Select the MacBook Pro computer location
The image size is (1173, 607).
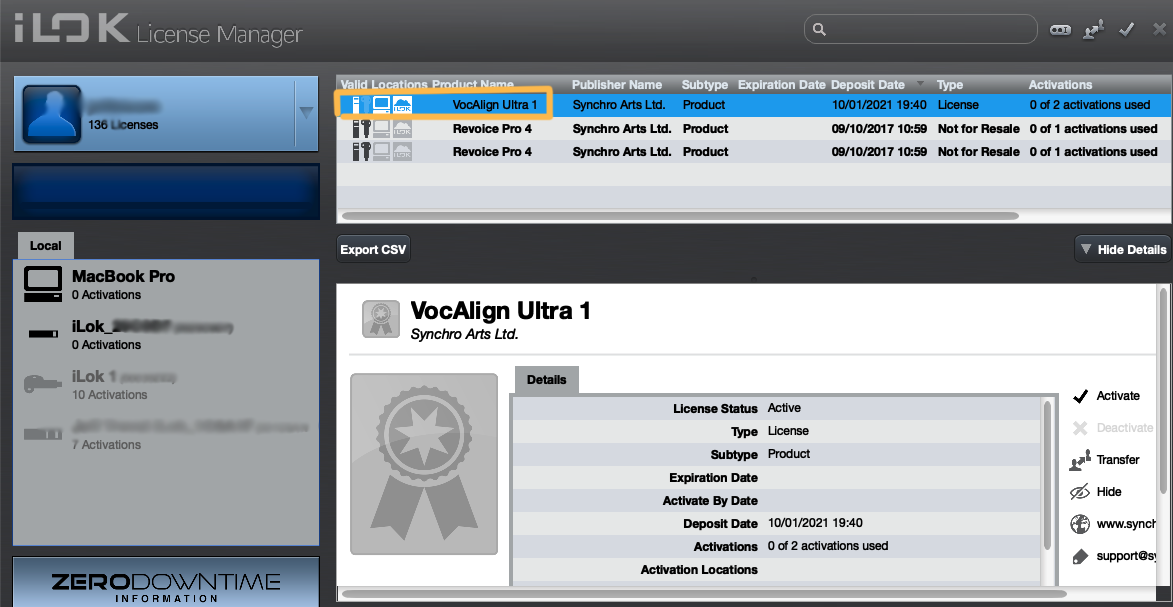[123, 284]
